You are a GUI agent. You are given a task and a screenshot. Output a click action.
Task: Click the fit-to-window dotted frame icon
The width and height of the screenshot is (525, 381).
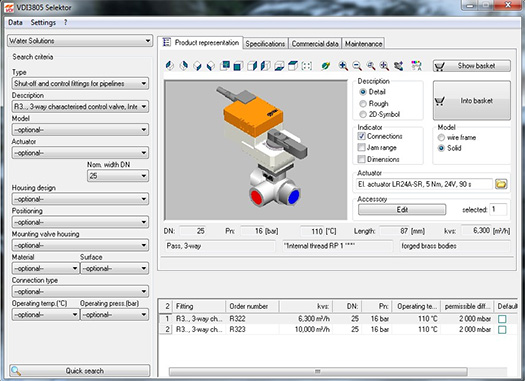coord(307,66)
